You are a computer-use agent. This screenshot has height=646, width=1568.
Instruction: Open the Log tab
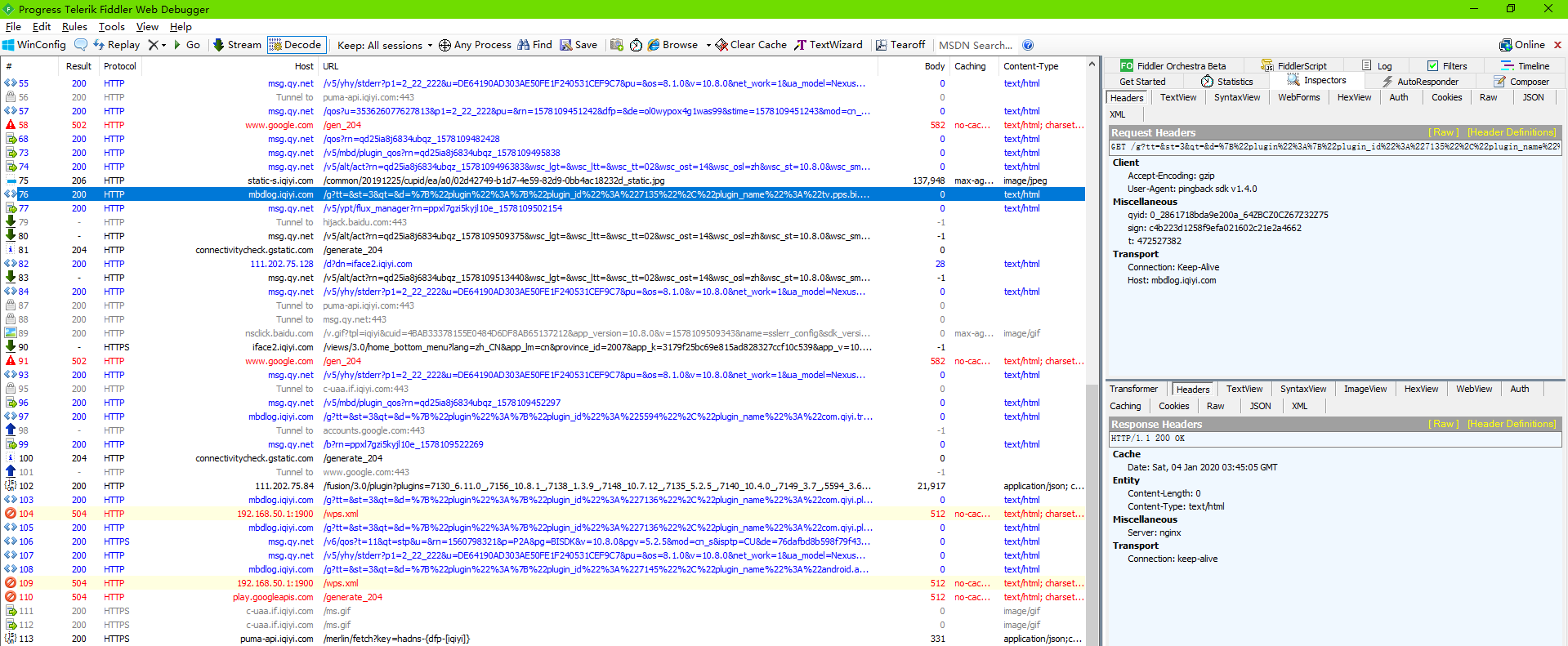pos(1377,66)
